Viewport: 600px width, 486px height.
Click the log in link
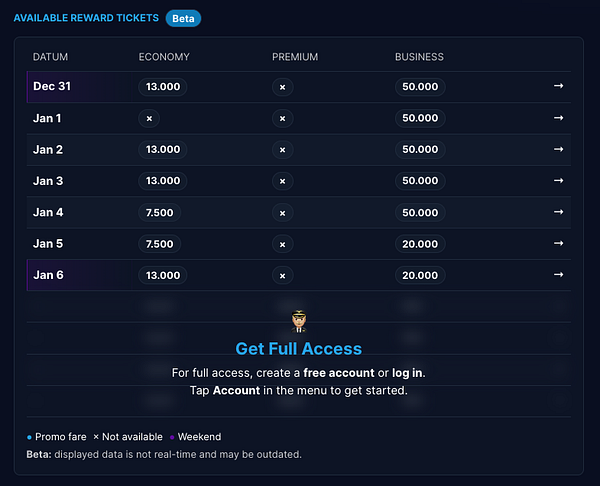click(407, 373)
